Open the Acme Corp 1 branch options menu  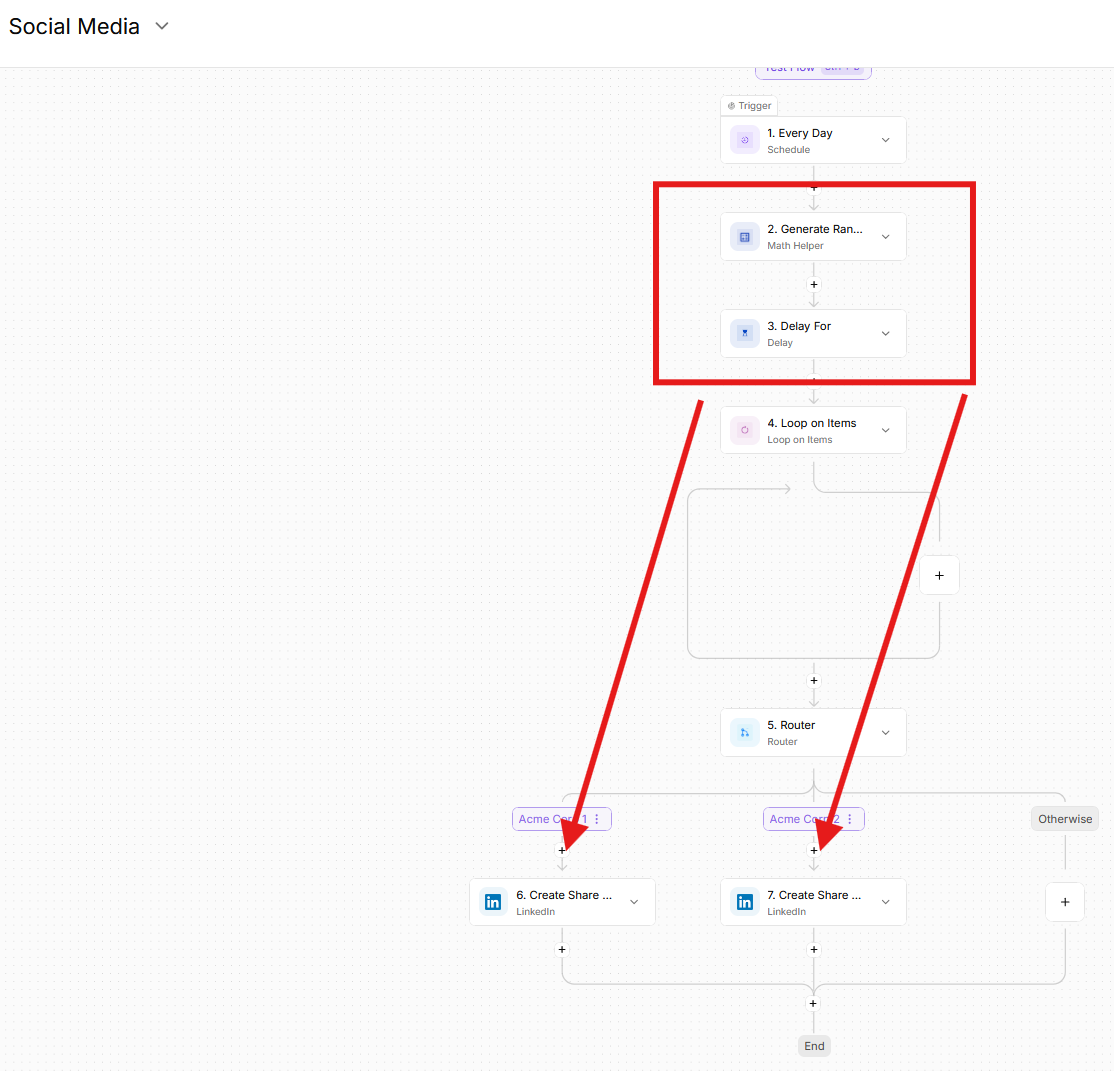coord(597,819)
